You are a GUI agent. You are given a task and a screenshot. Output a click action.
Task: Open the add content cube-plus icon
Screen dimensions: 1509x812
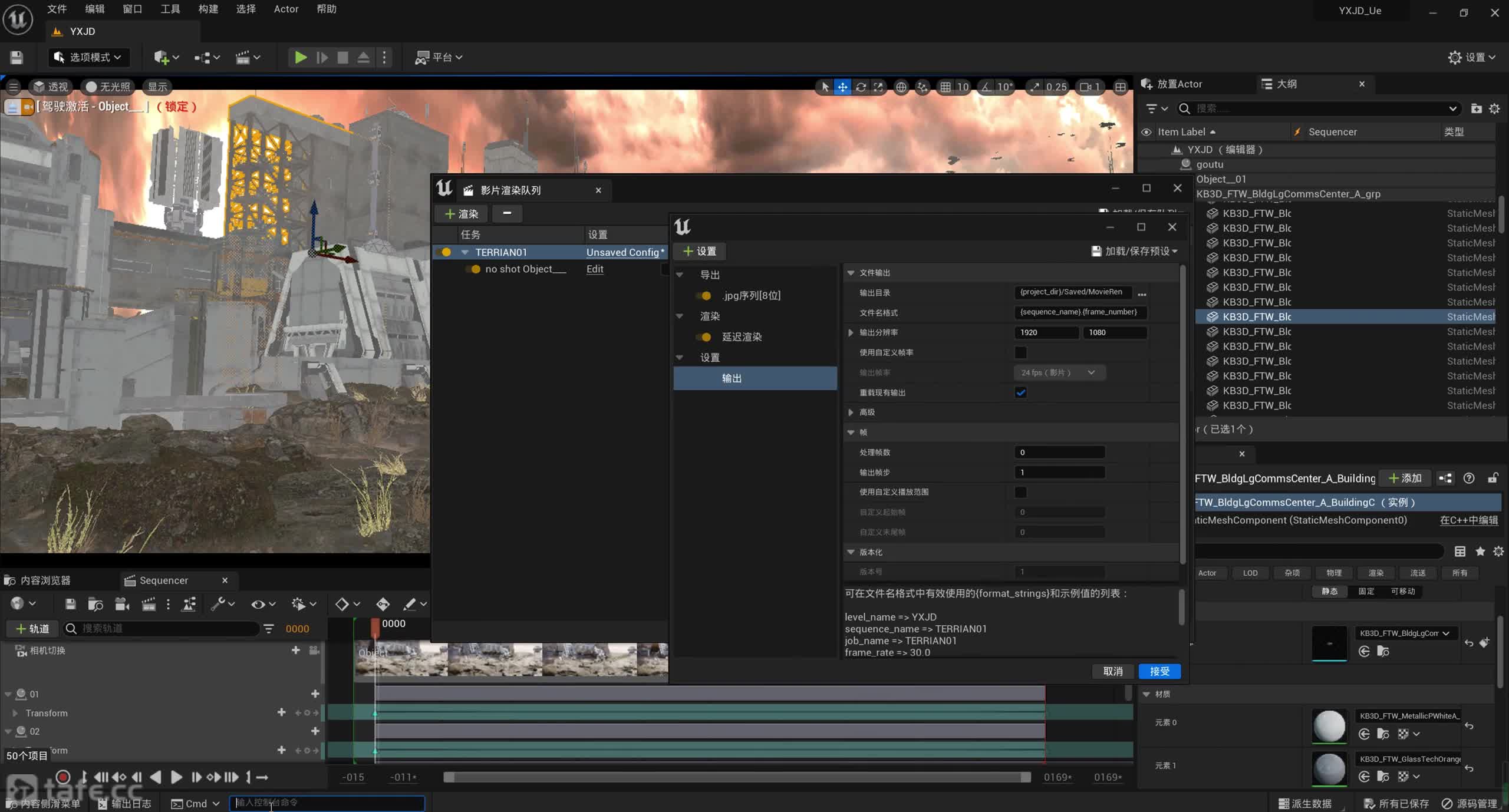coord(166,57)
